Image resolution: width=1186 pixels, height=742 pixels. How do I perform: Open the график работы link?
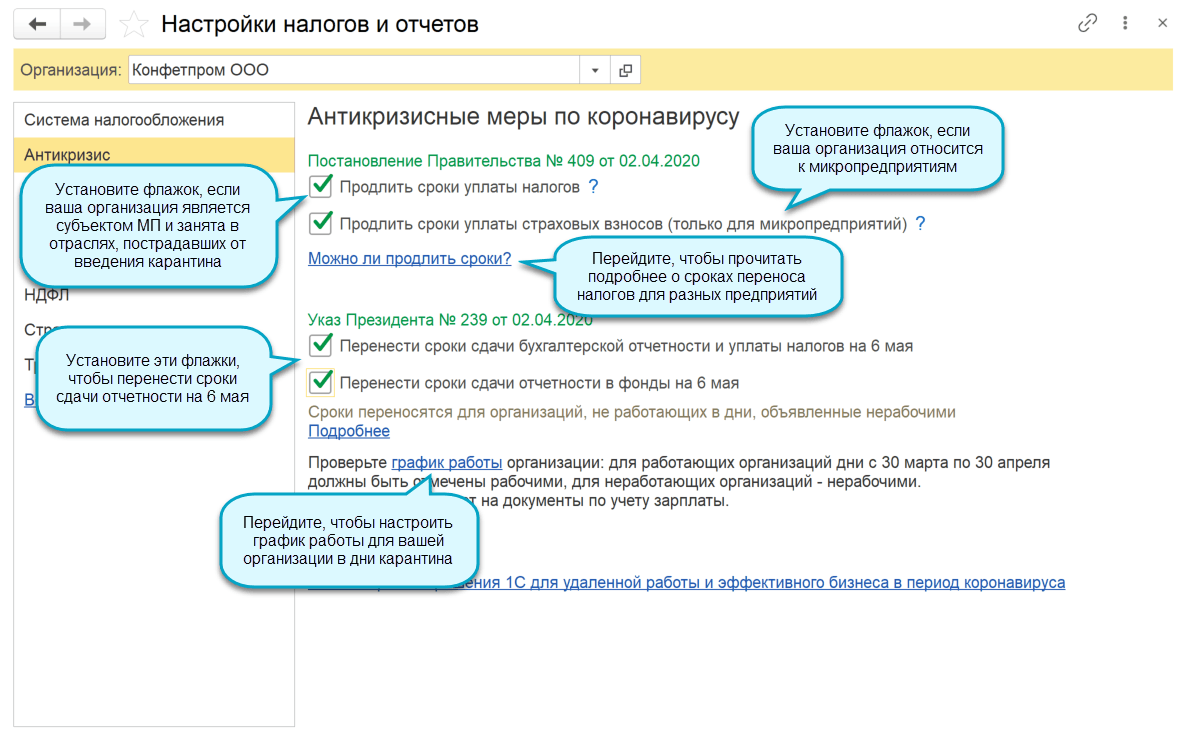click(x=446, y=462)
